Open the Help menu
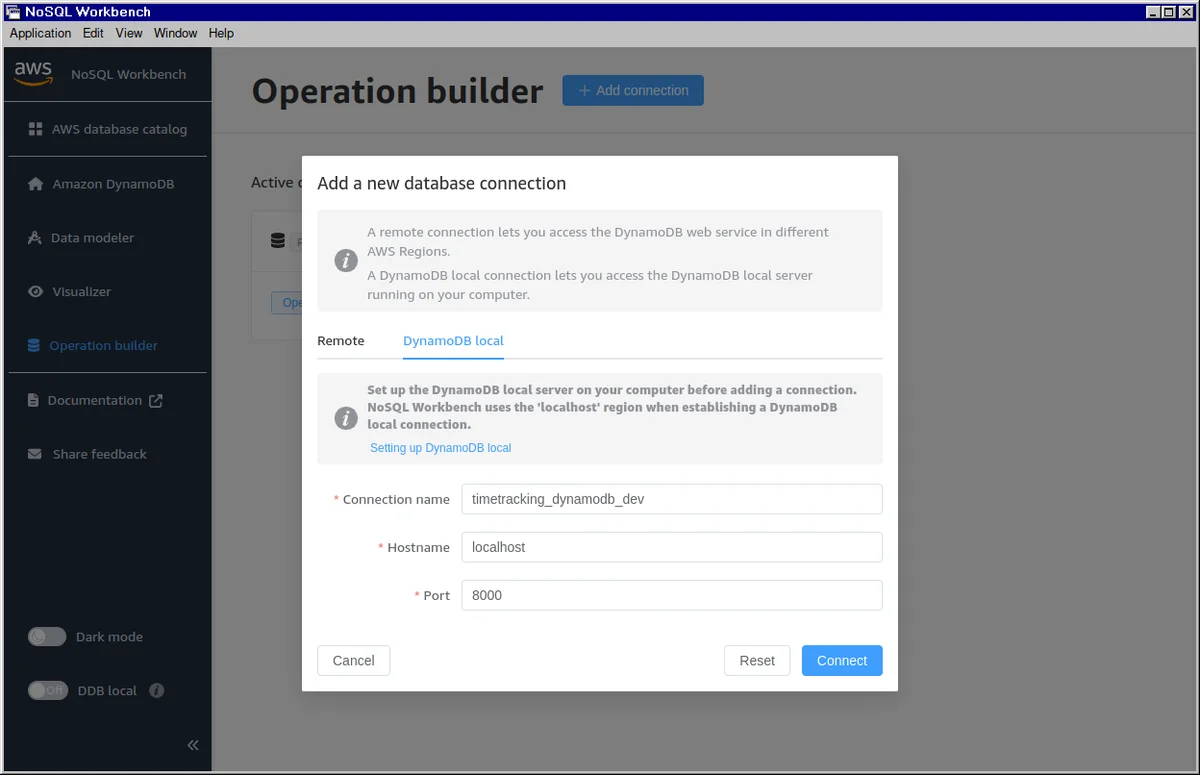 221,33
